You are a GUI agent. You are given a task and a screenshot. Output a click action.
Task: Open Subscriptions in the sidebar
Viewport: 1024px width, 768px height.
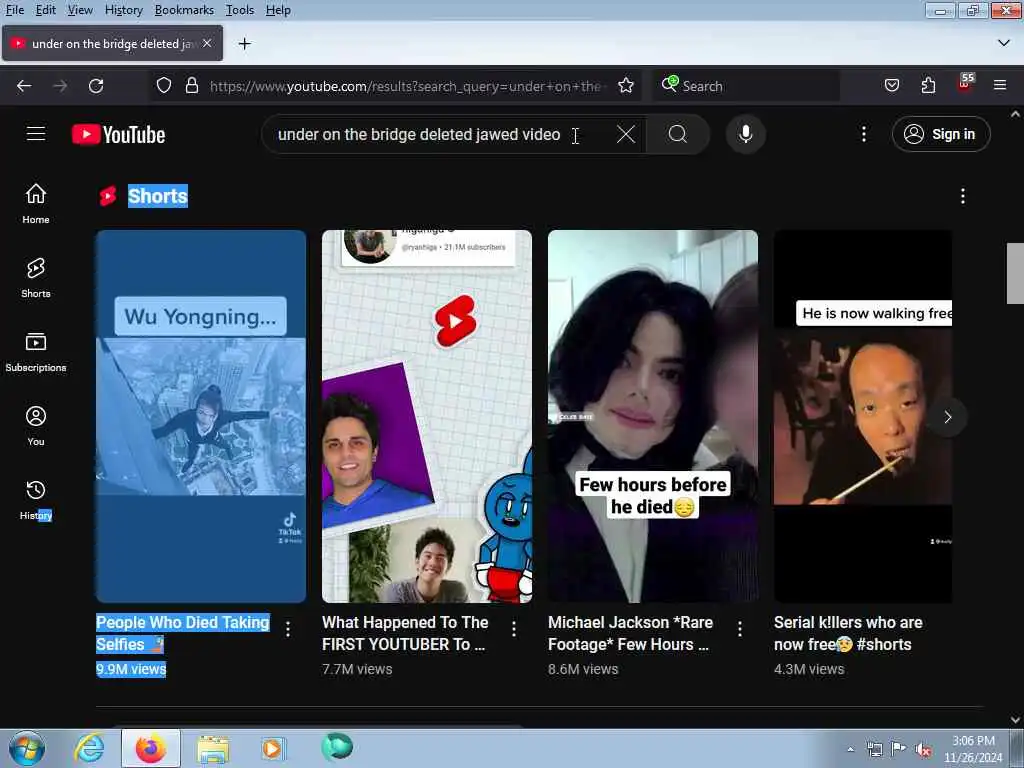pos(36,351)
